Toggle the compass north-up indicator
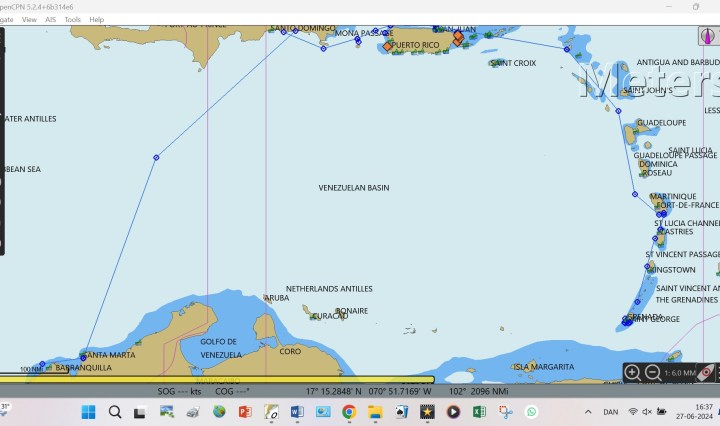The image size is (720, 426). point(705,36)
